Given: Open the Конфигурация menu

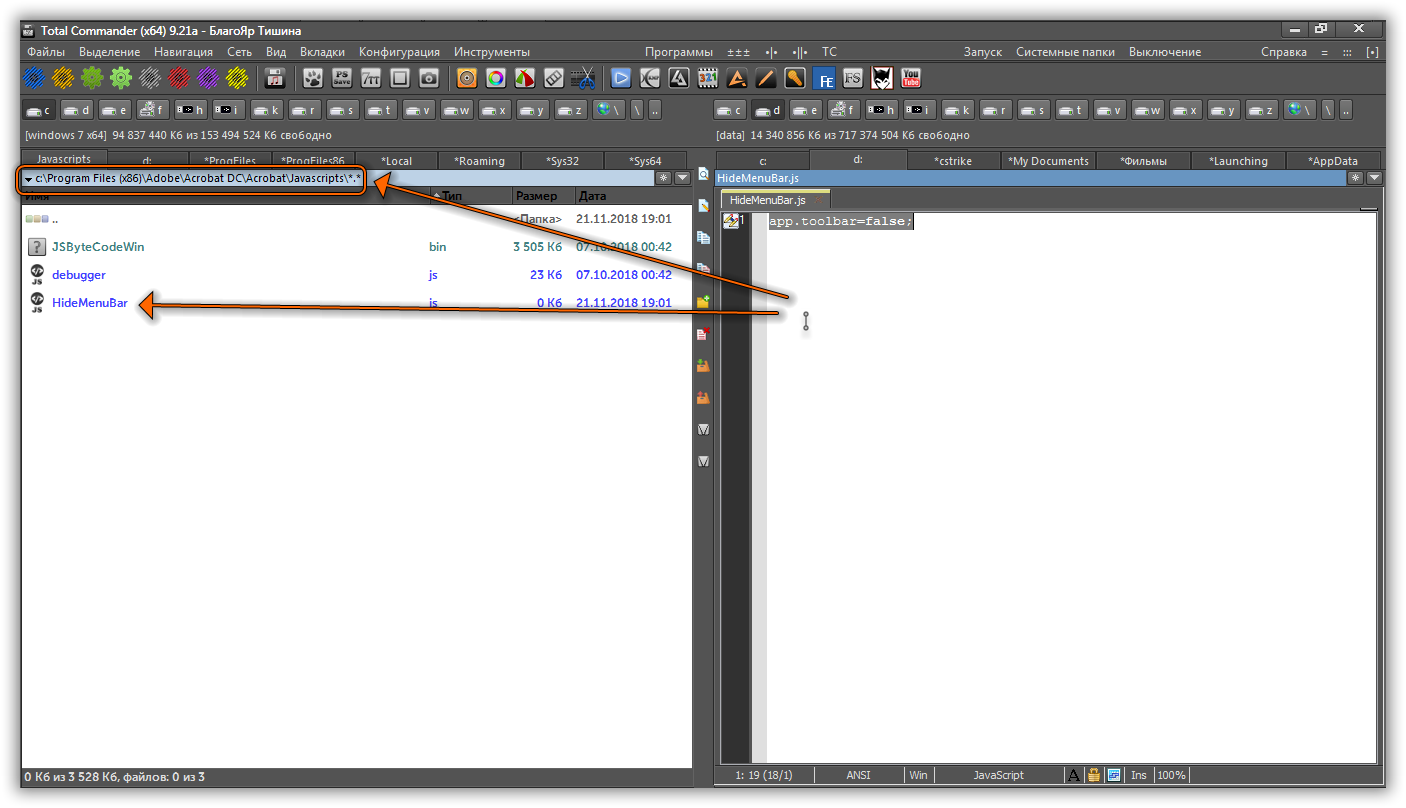Looking at the screenshot, I should tap(399, 52).
